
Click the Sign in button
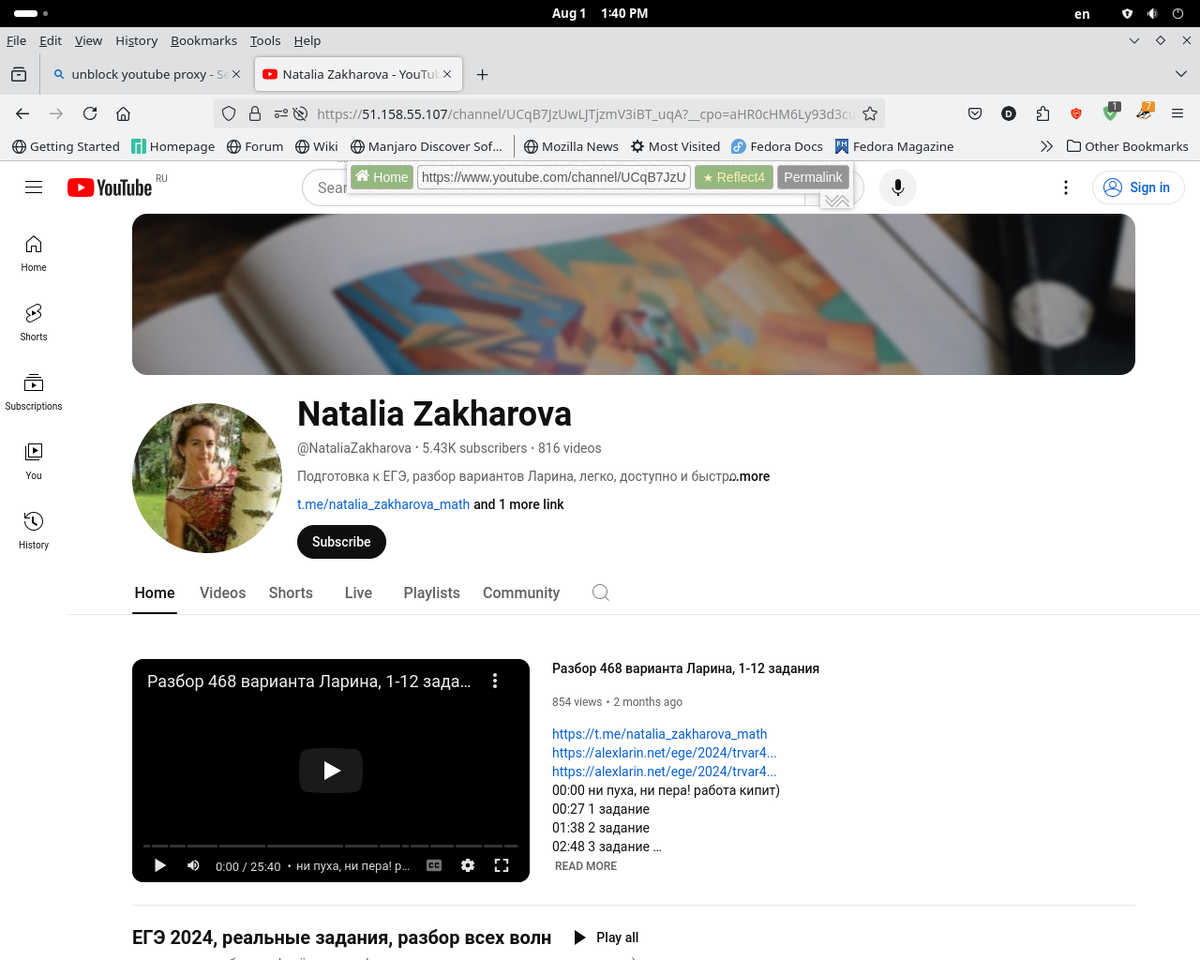tap(1138, 187)
